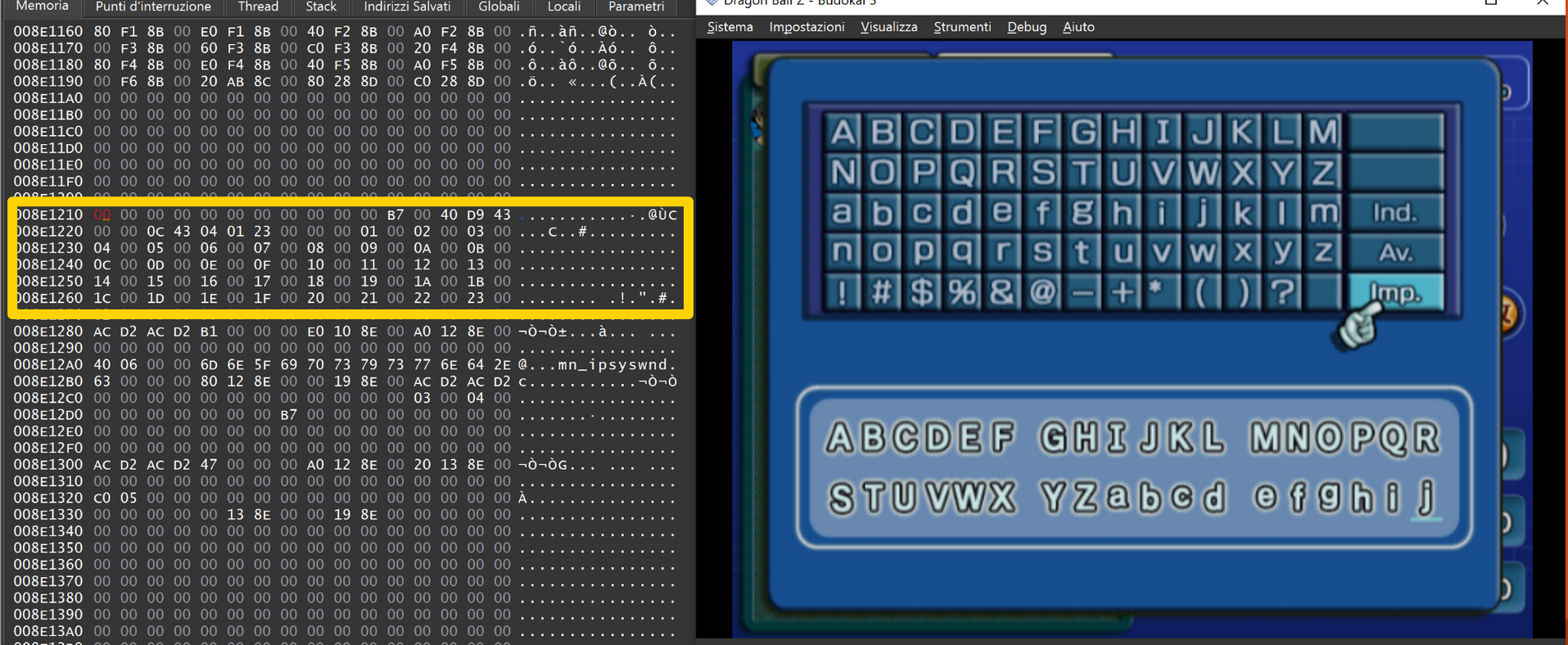This screenshot has width=1568, height=645.
Task: Choose lowercase g on the keyboard grid
Action: [1082, 212]
